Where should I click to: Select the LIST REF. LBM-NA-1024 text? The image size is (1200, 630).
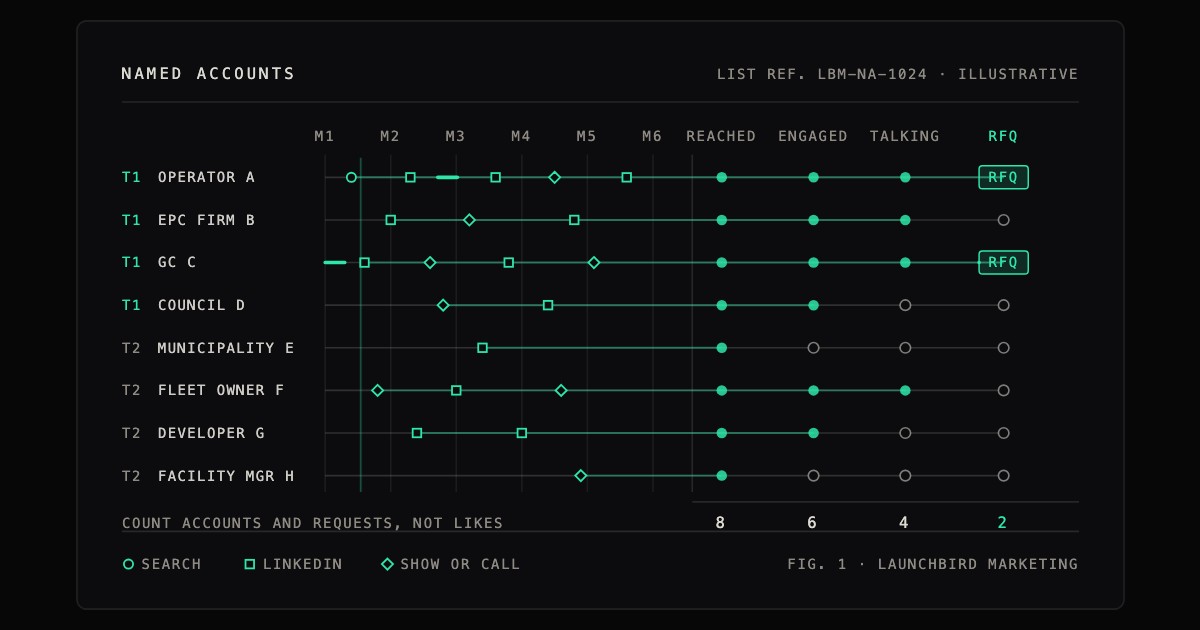tap(822, 74)
